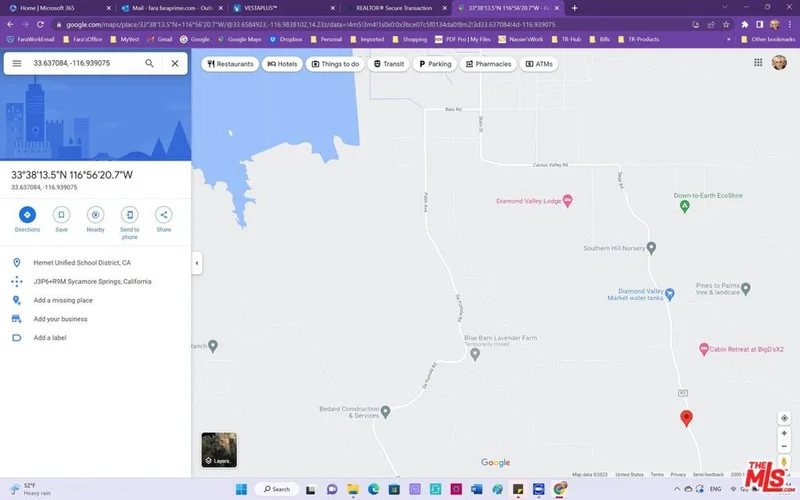Screen dimensions: 800x500
Task: Zoom in on the map
Action: click(x=785, y=434)
